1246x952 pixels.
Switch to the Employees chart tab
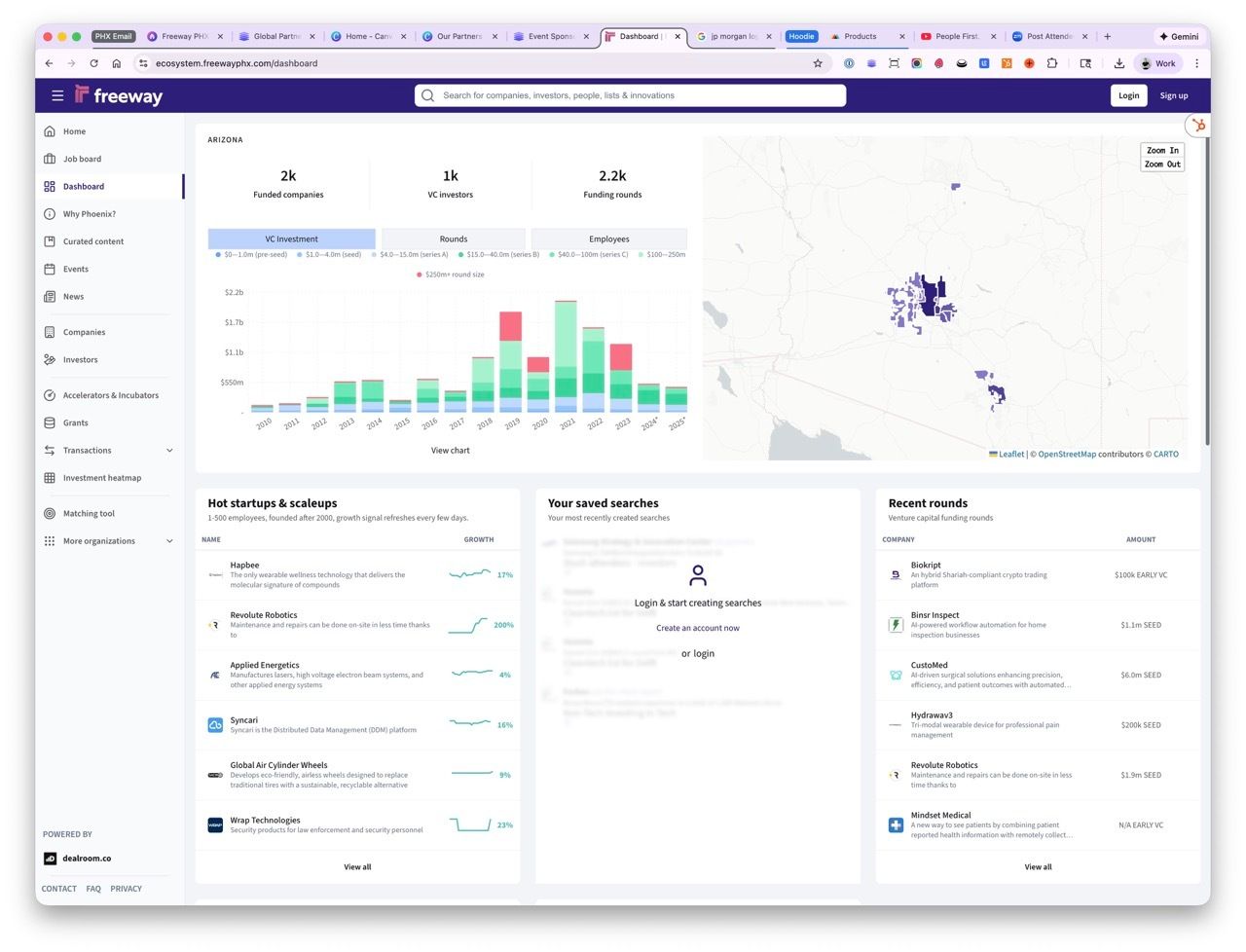tap(609, 238)
